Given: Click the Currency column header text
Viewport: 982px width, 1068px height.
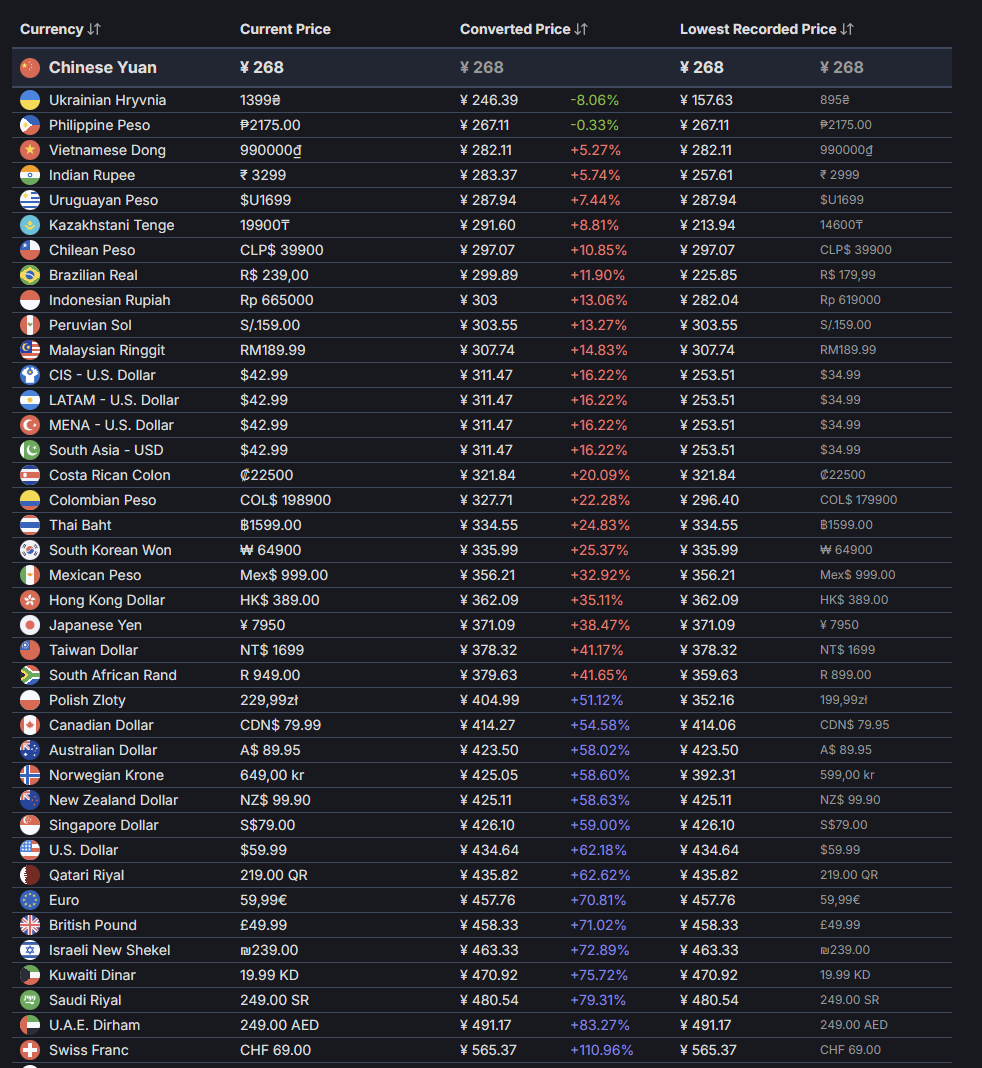Looking at the screenshot, I should coord(51,29).
